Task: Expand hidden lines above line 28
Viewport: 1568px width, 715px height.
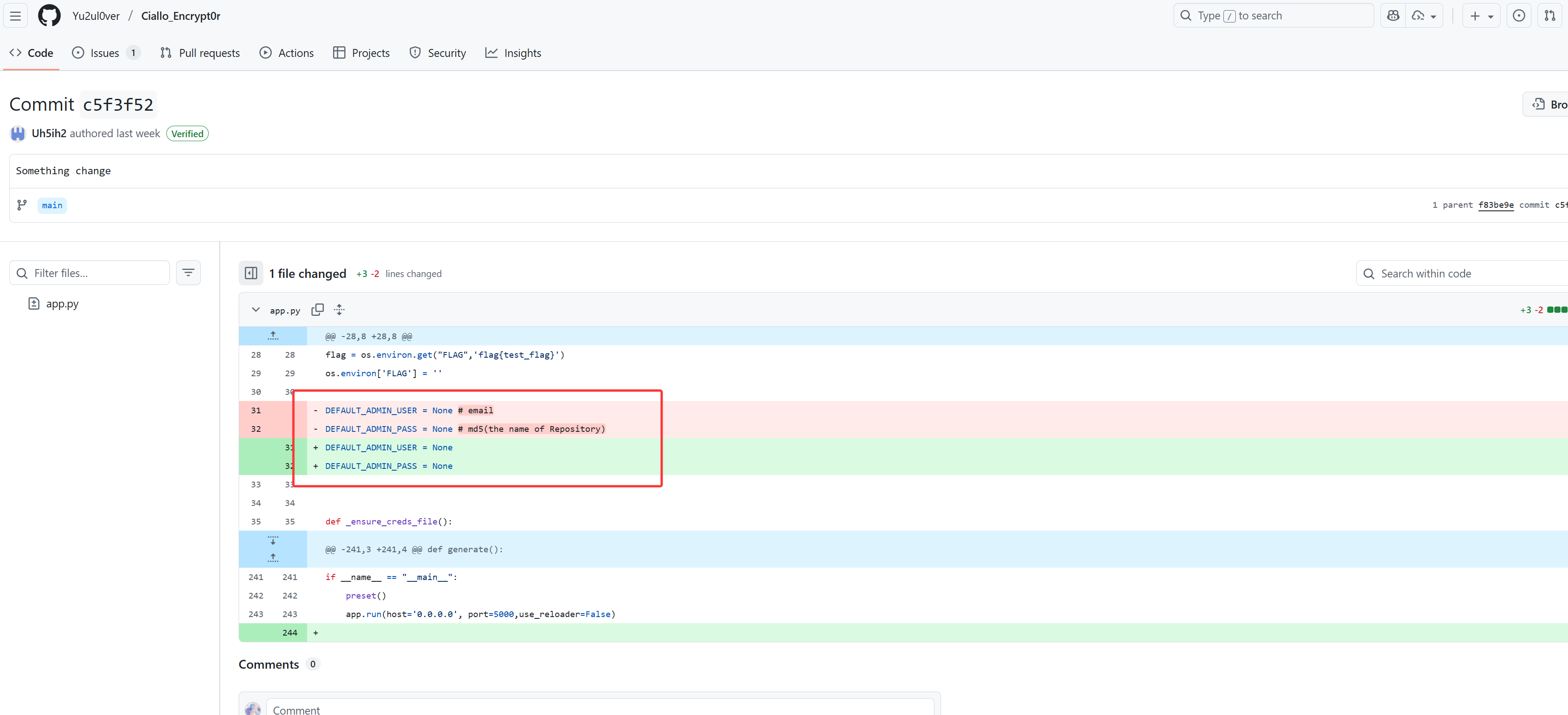Action: 273,336
